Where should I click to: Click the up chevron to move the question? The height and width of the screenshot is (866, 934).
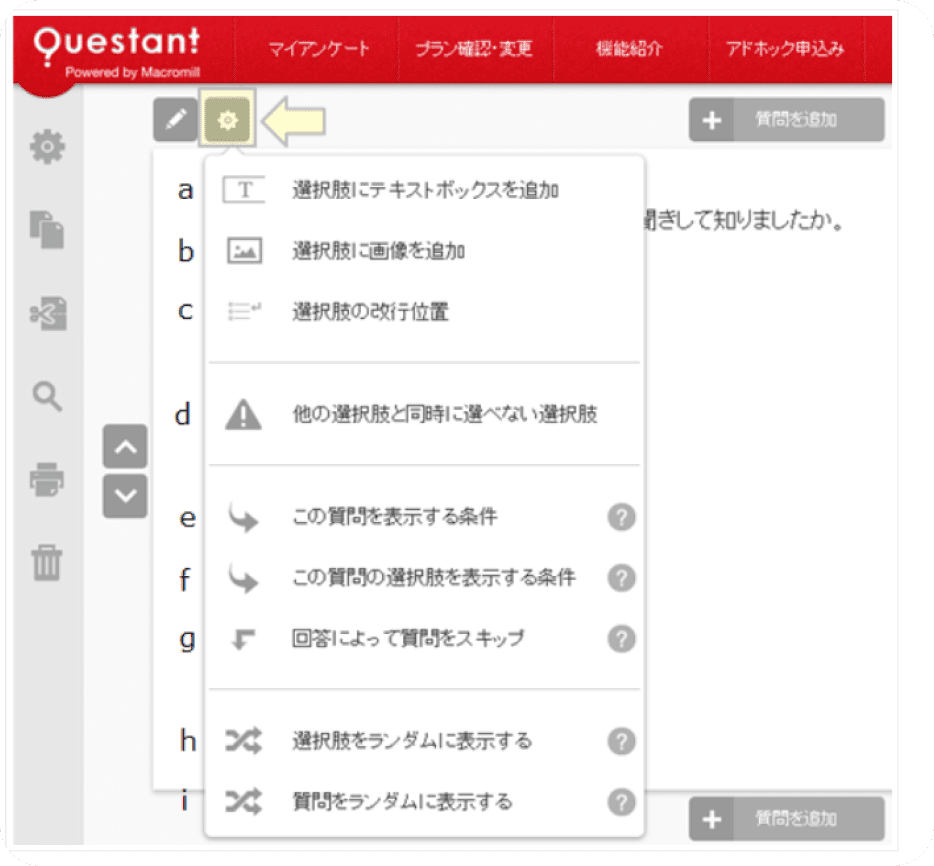tap(124, 446)
